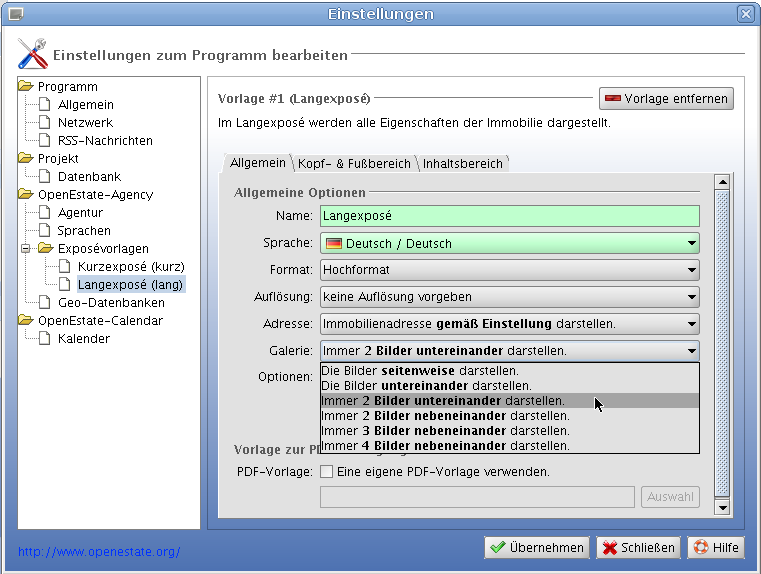Click the document icon beside RSS-Nachrichten

[46, 141]
